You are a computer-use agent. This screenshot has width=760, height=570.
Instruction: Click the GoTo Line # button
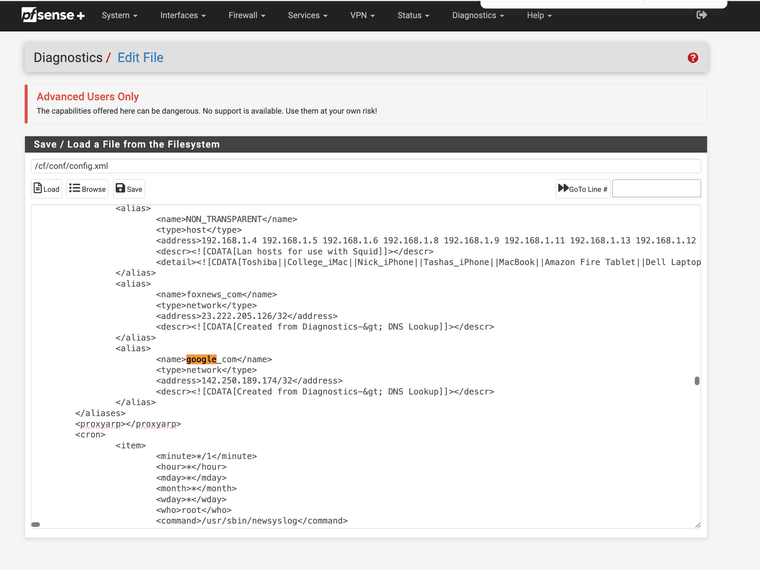coord(582,189)
